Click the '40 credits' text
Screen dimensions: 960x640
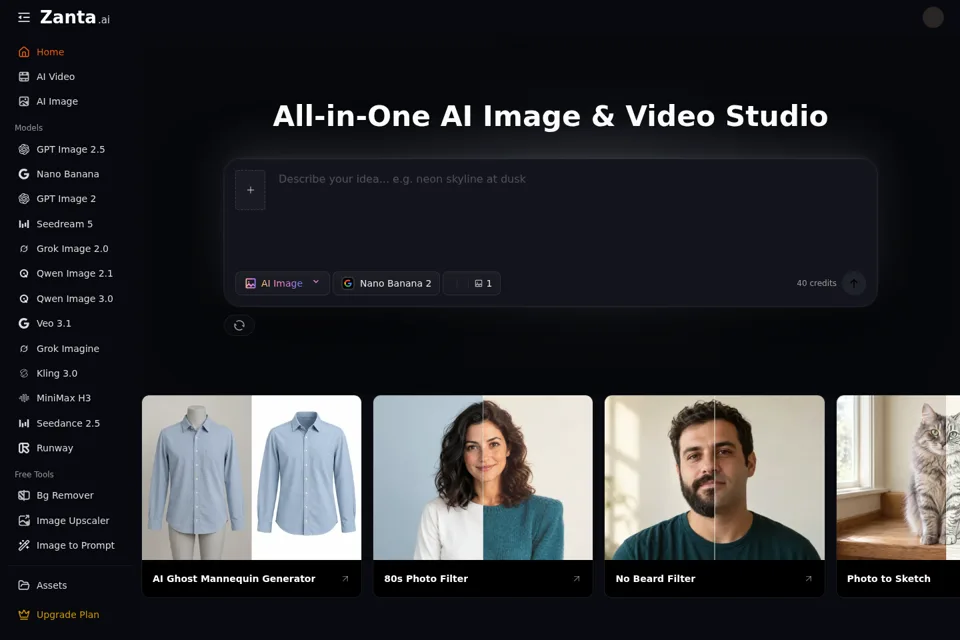click(x=816, y=283)
